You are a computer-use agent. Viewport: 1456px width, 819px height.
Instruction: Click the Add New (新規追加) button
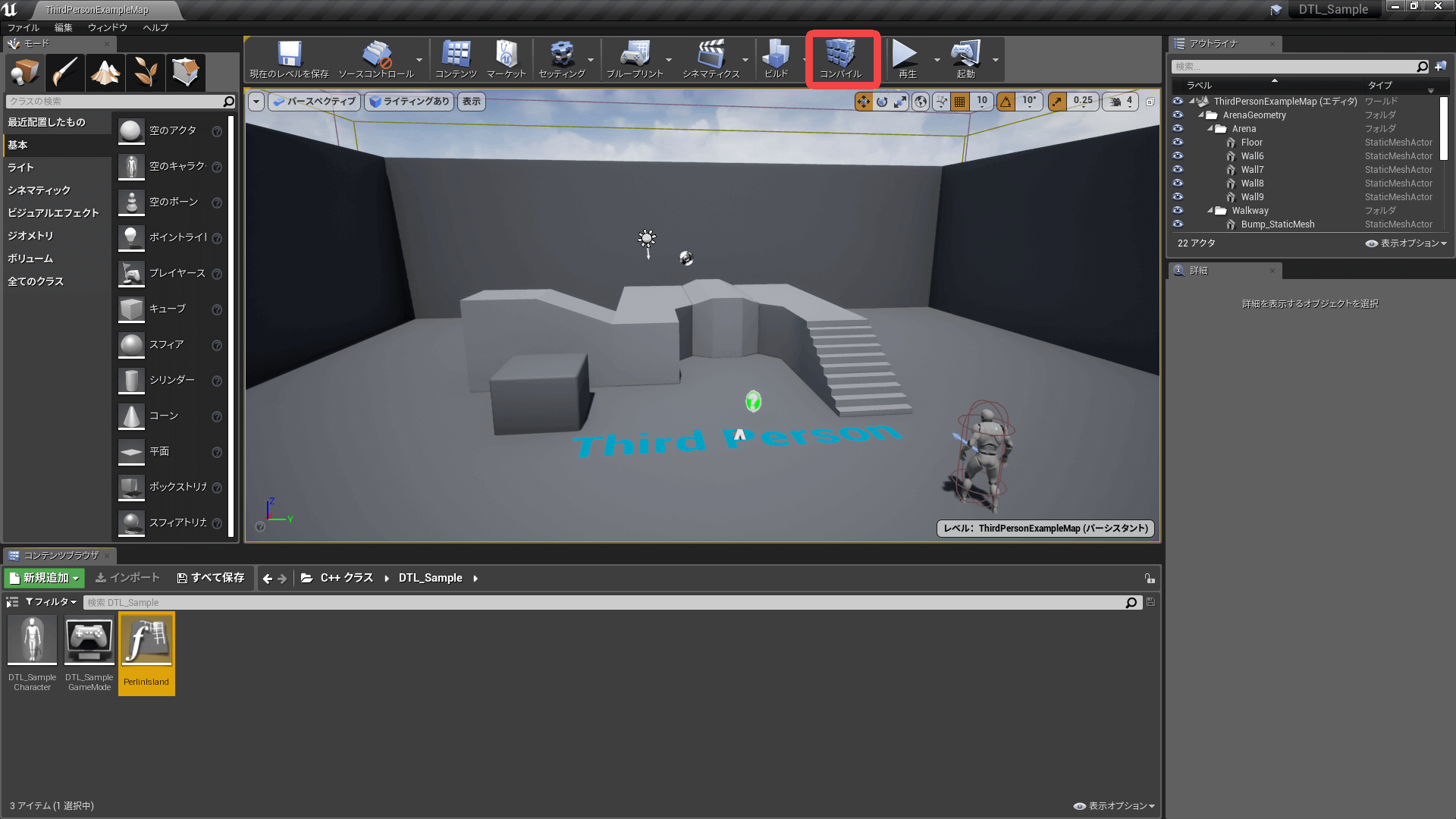tap(45, 578)
